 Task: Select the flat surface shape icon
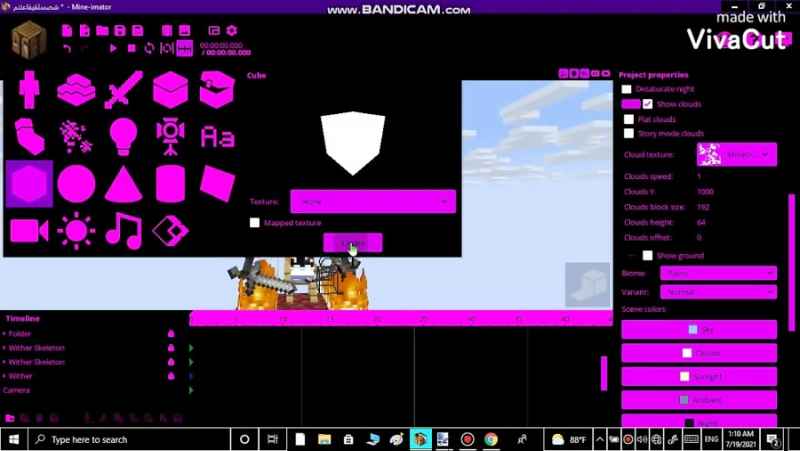coord(218,184)
